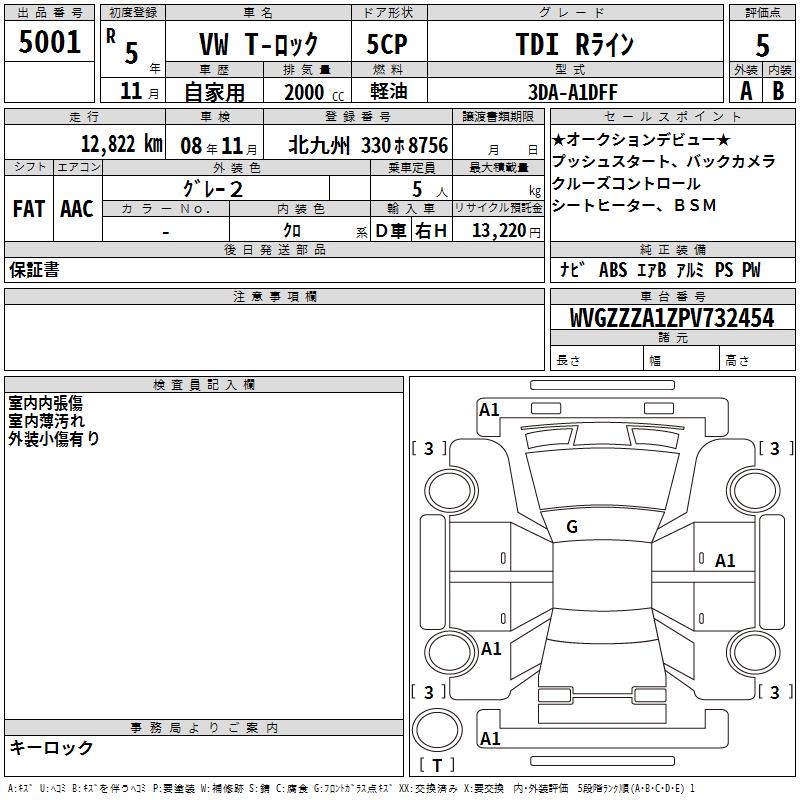Click interior color クロ

[292, 231]
